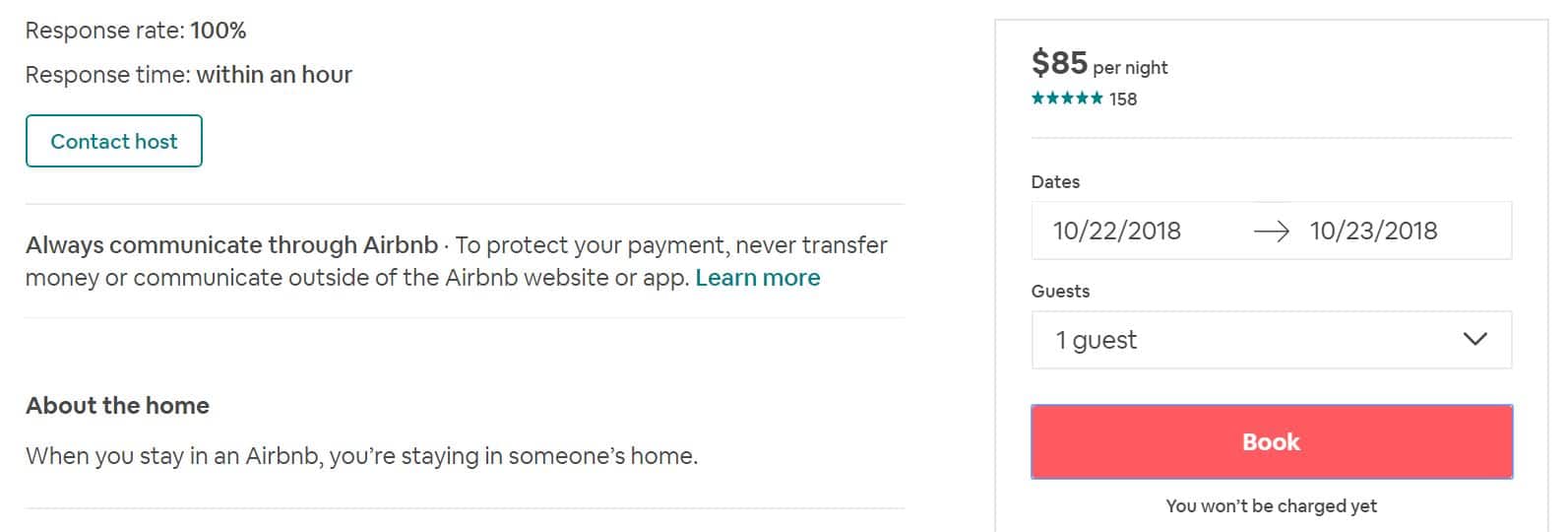This screenshot has height=532, width=1568.
Task: Click the Dates label
Action: click(1055, 181)
